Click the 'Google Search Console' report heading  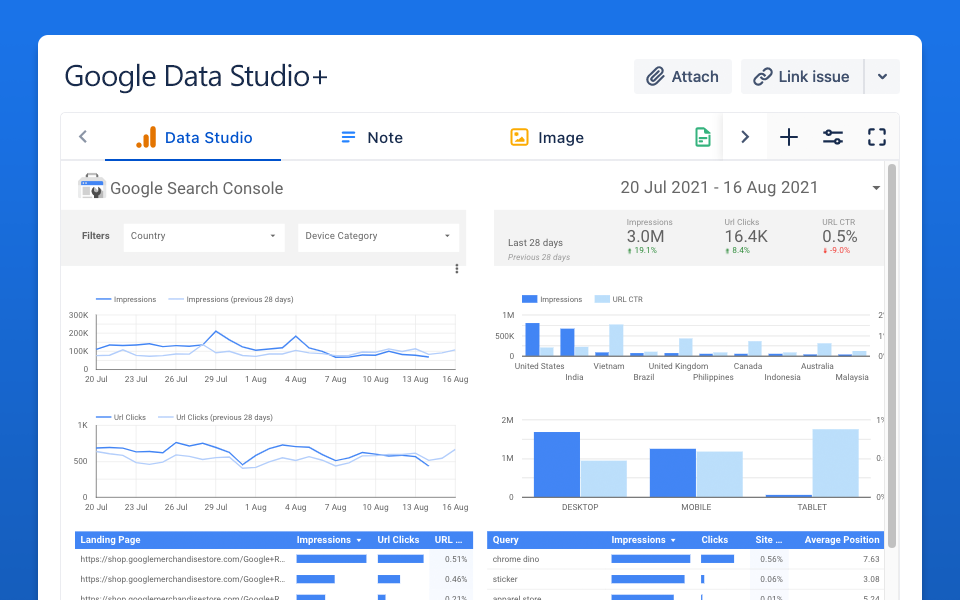(x=197, y=188)
